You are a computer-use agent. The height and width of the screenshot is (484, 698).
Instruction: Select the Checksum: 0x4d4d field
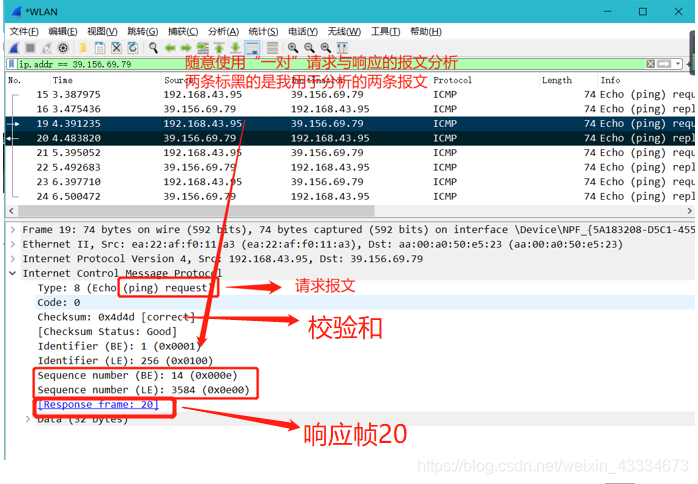(116, 317)
